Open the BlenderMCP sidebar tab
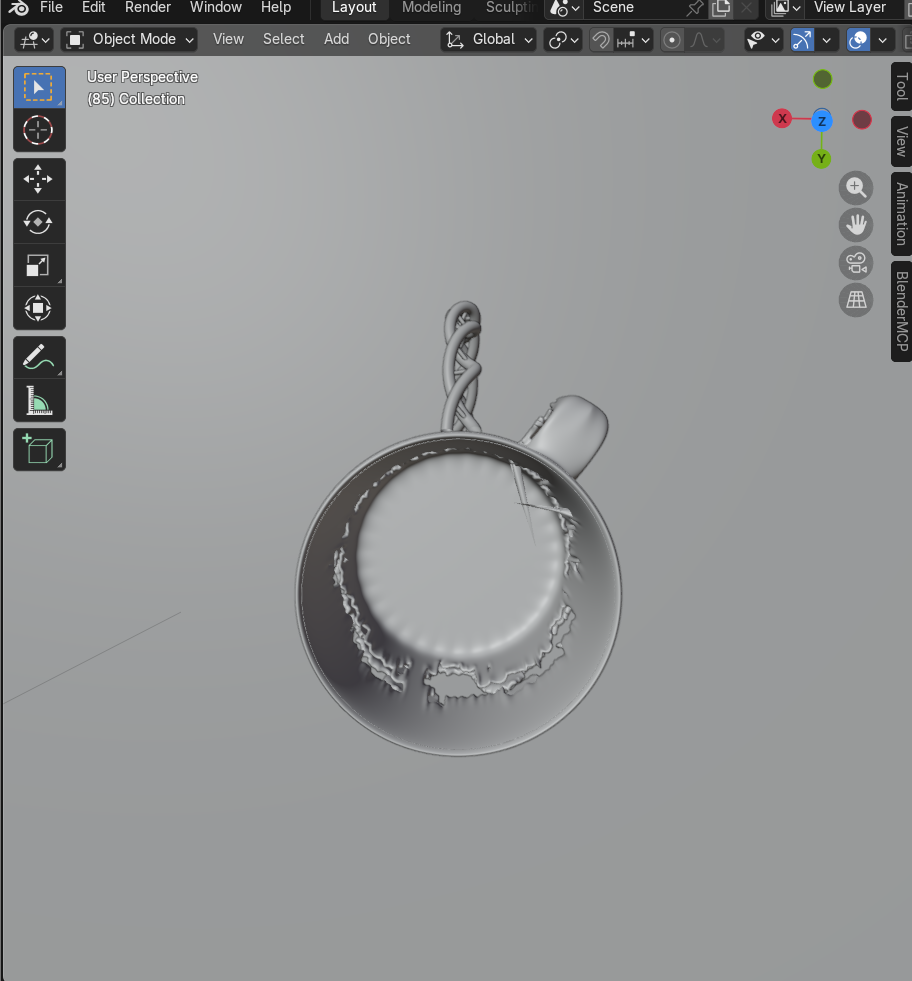 pos(901,311)
